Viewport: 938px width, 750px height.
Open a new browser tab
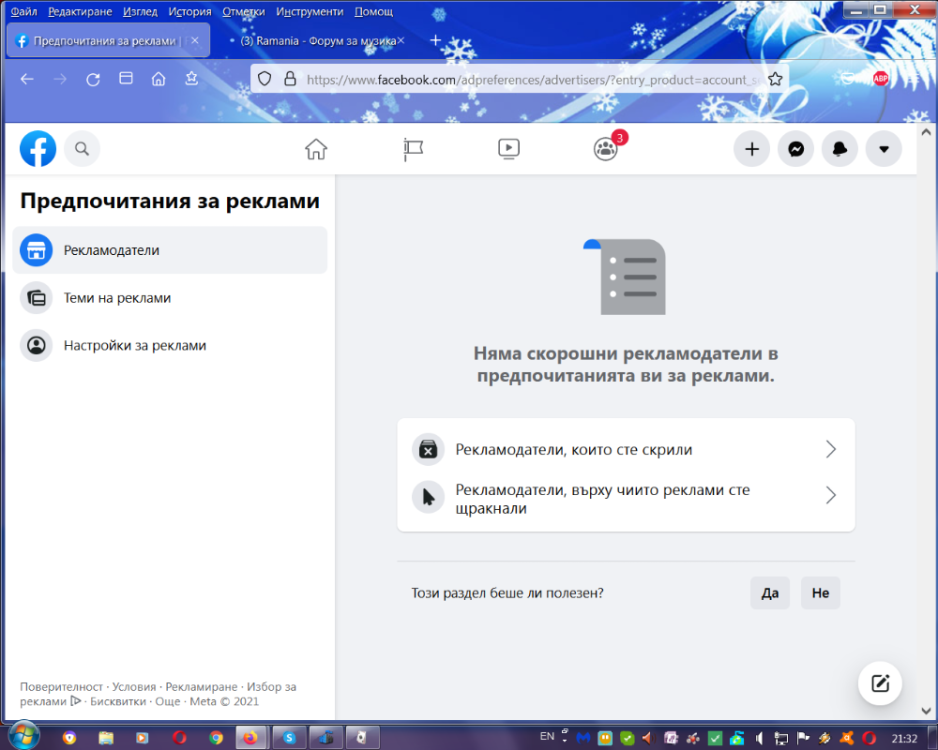pos(436,40)
